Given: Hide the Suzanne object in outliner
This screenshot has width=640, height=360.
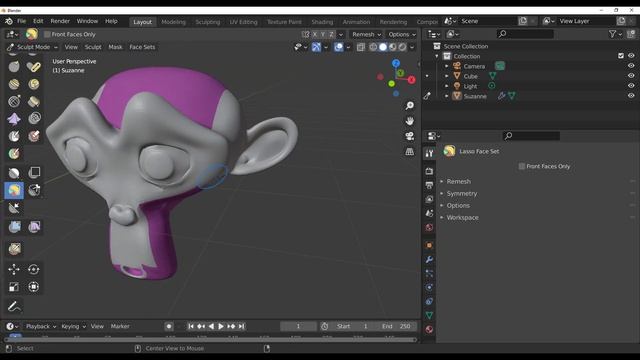Looking at the screenshot, I should pos(631,96).
